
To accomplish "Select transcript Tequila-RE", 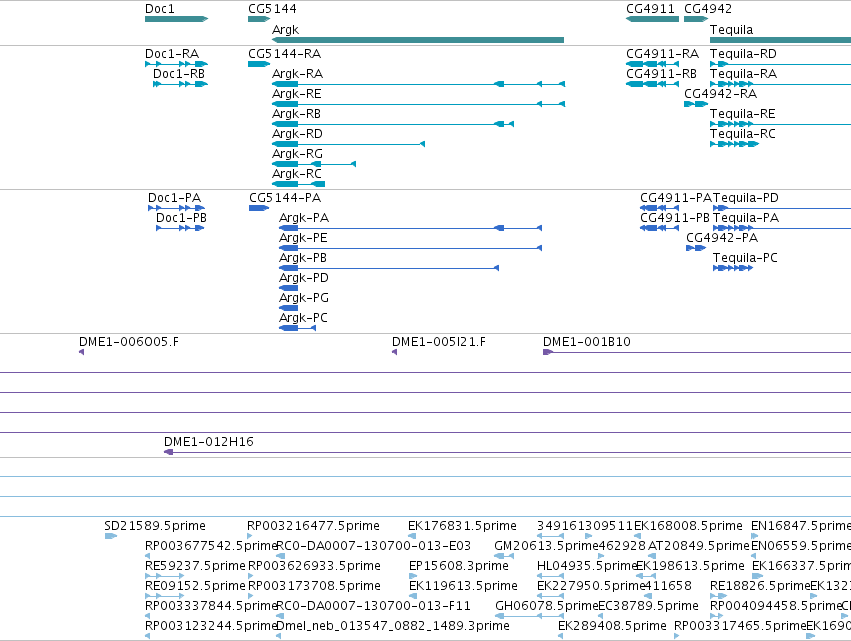I will [780, 124].
